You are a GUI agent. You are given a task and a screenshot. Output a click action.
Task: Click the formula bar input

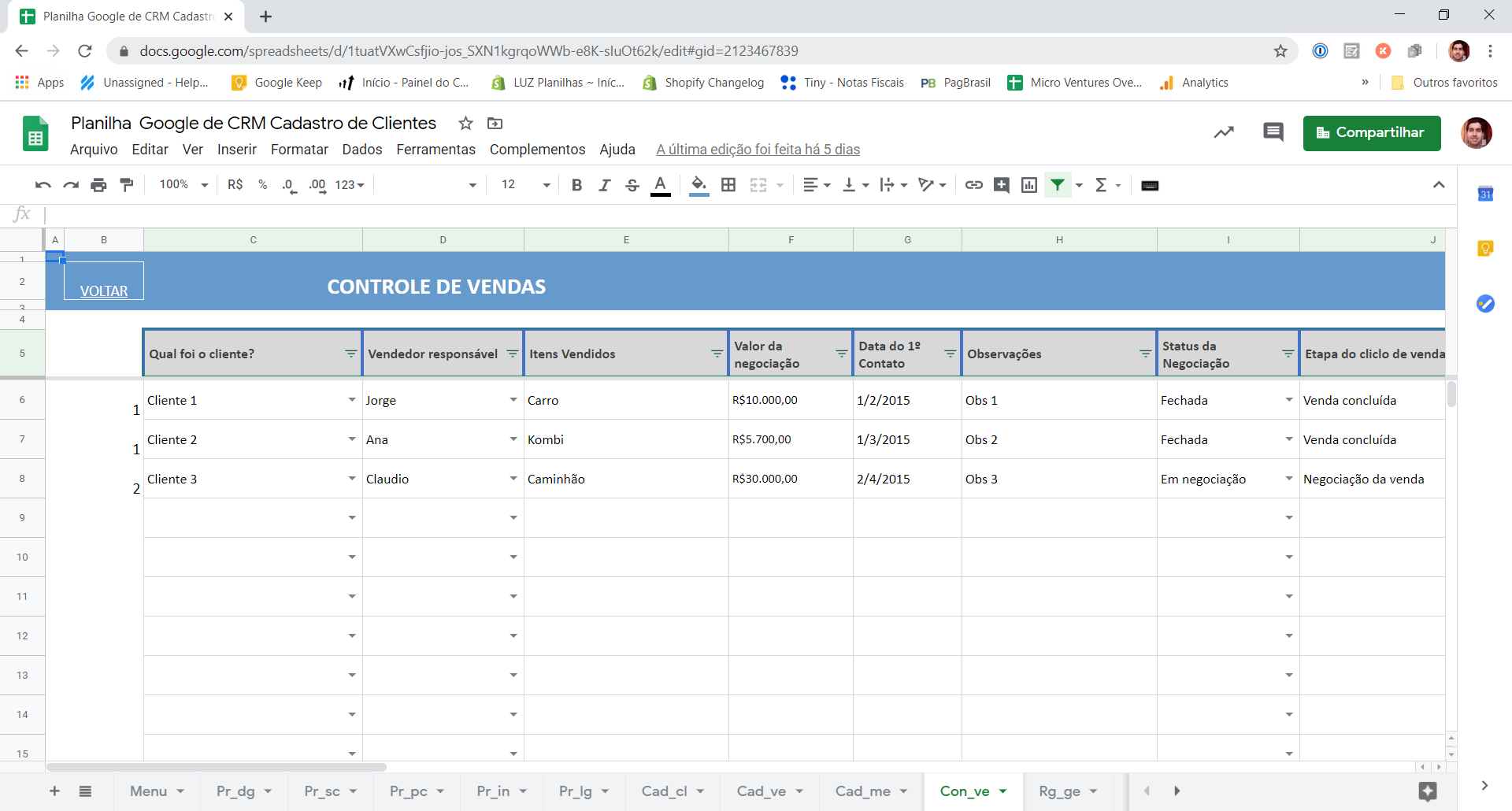pyautogui.click(x=748, y=214)
